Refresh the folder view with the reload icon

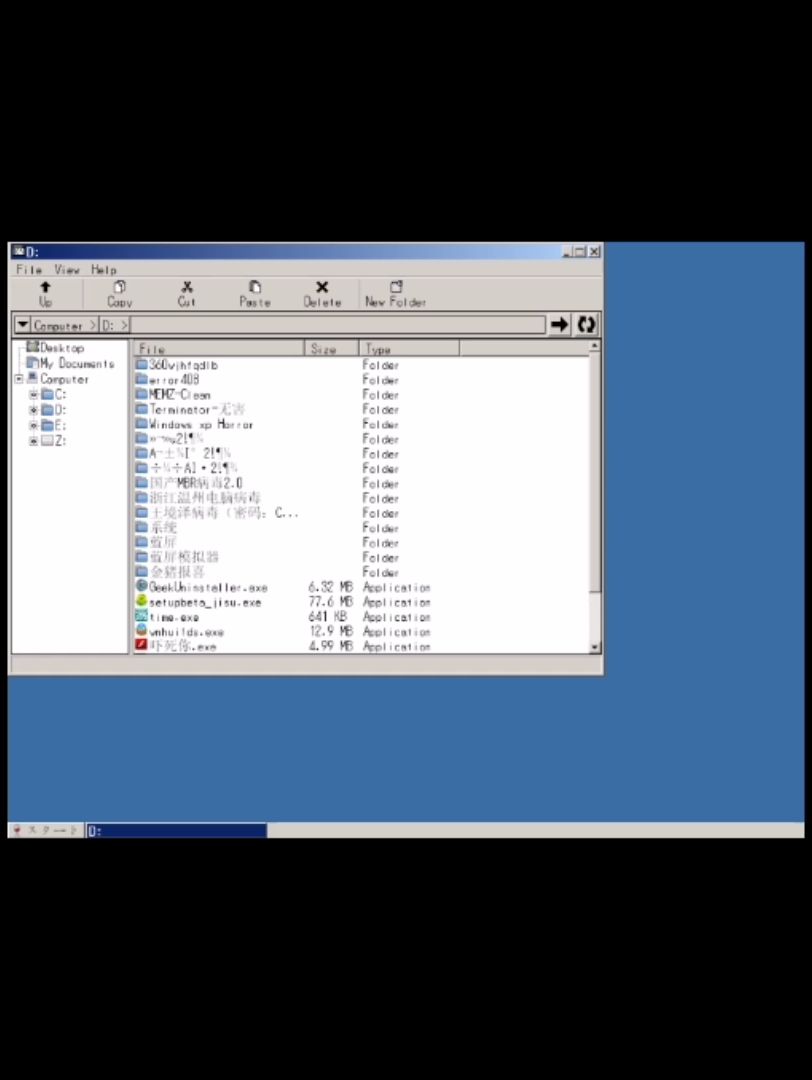pos(586,324)
